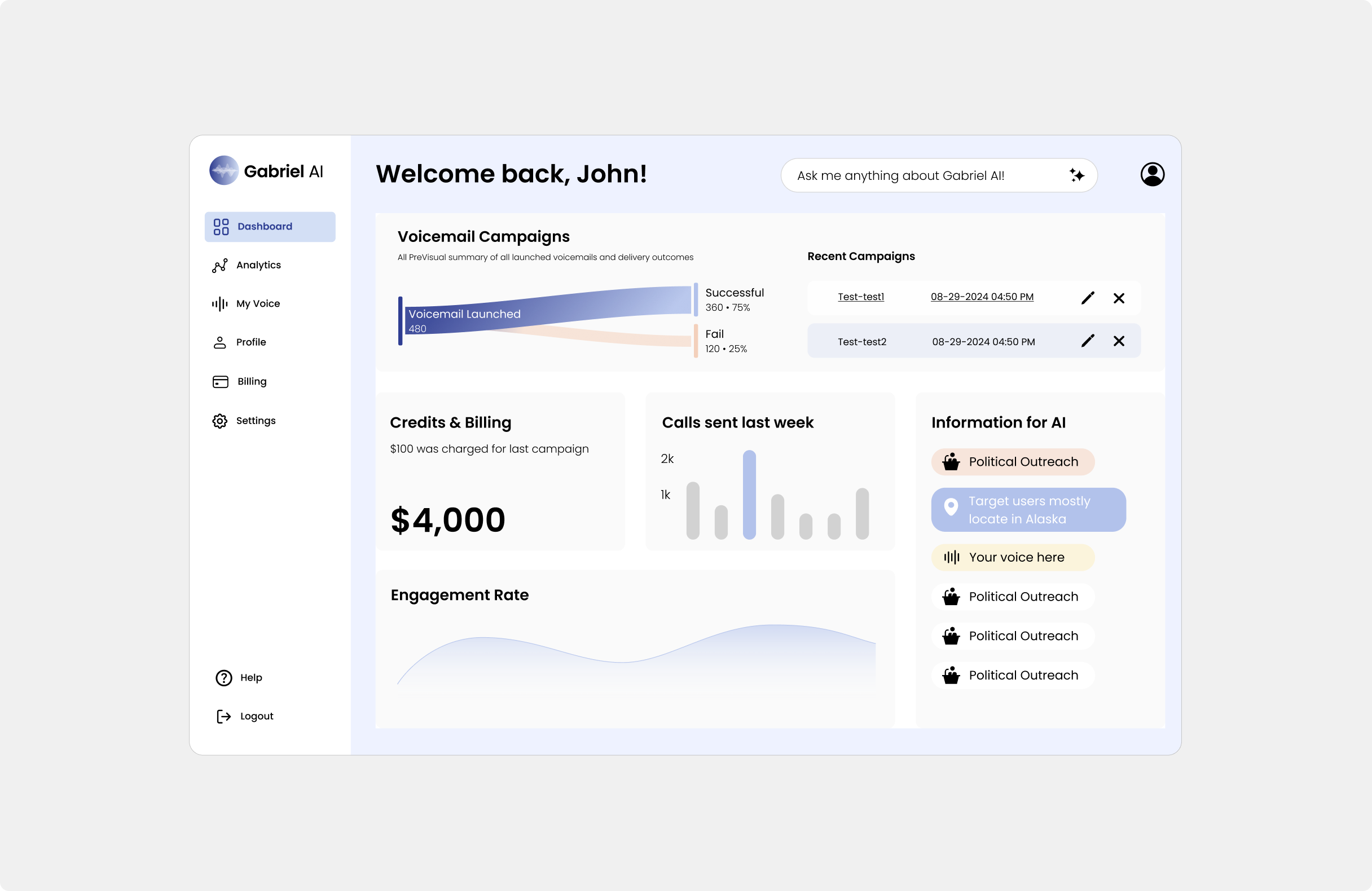Click the Profile person icon in sidebar
The image size is (1372, 891).
(x=219, y=342)
